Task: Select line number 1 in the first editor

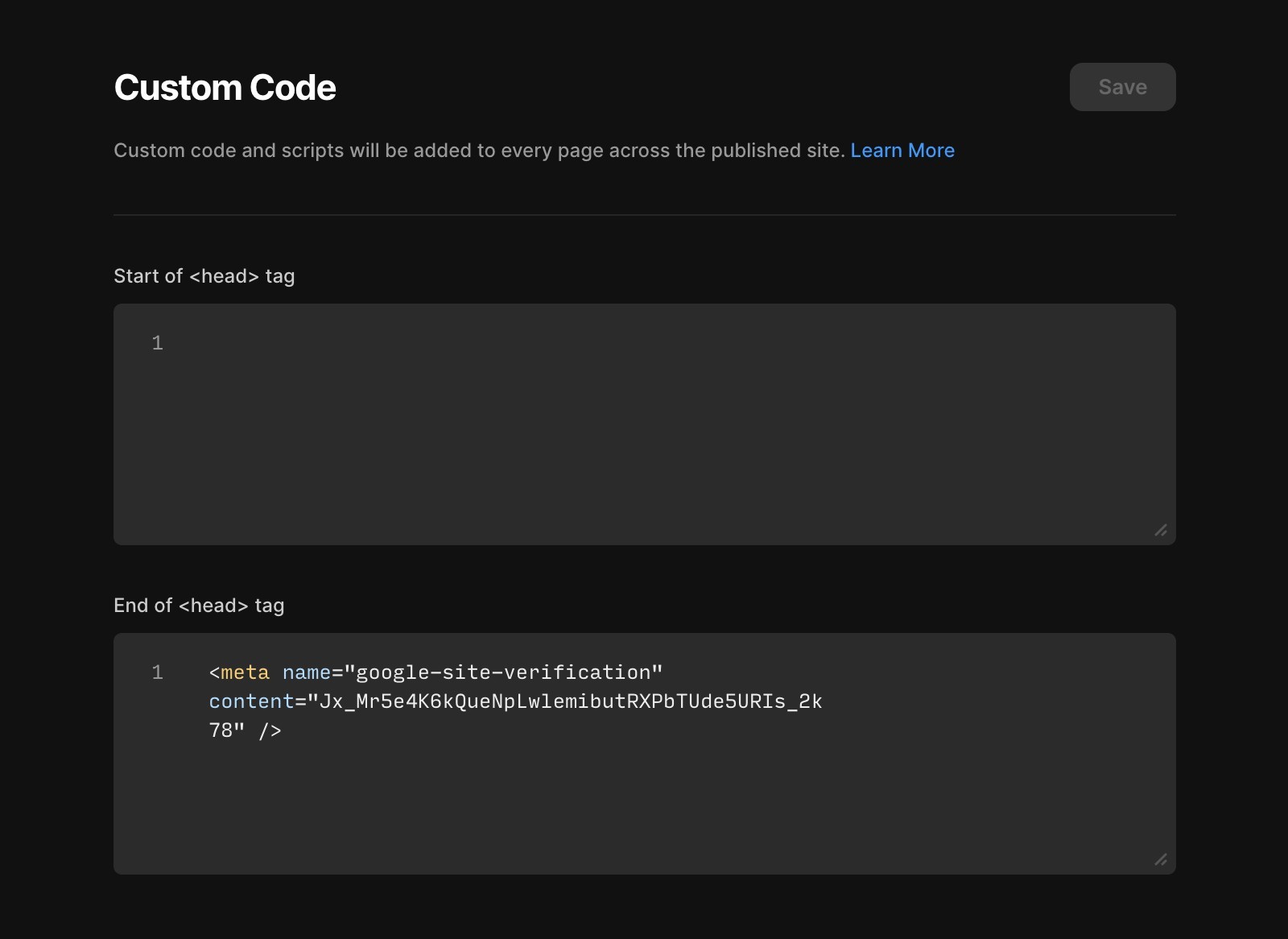Action: pos(157,342)
